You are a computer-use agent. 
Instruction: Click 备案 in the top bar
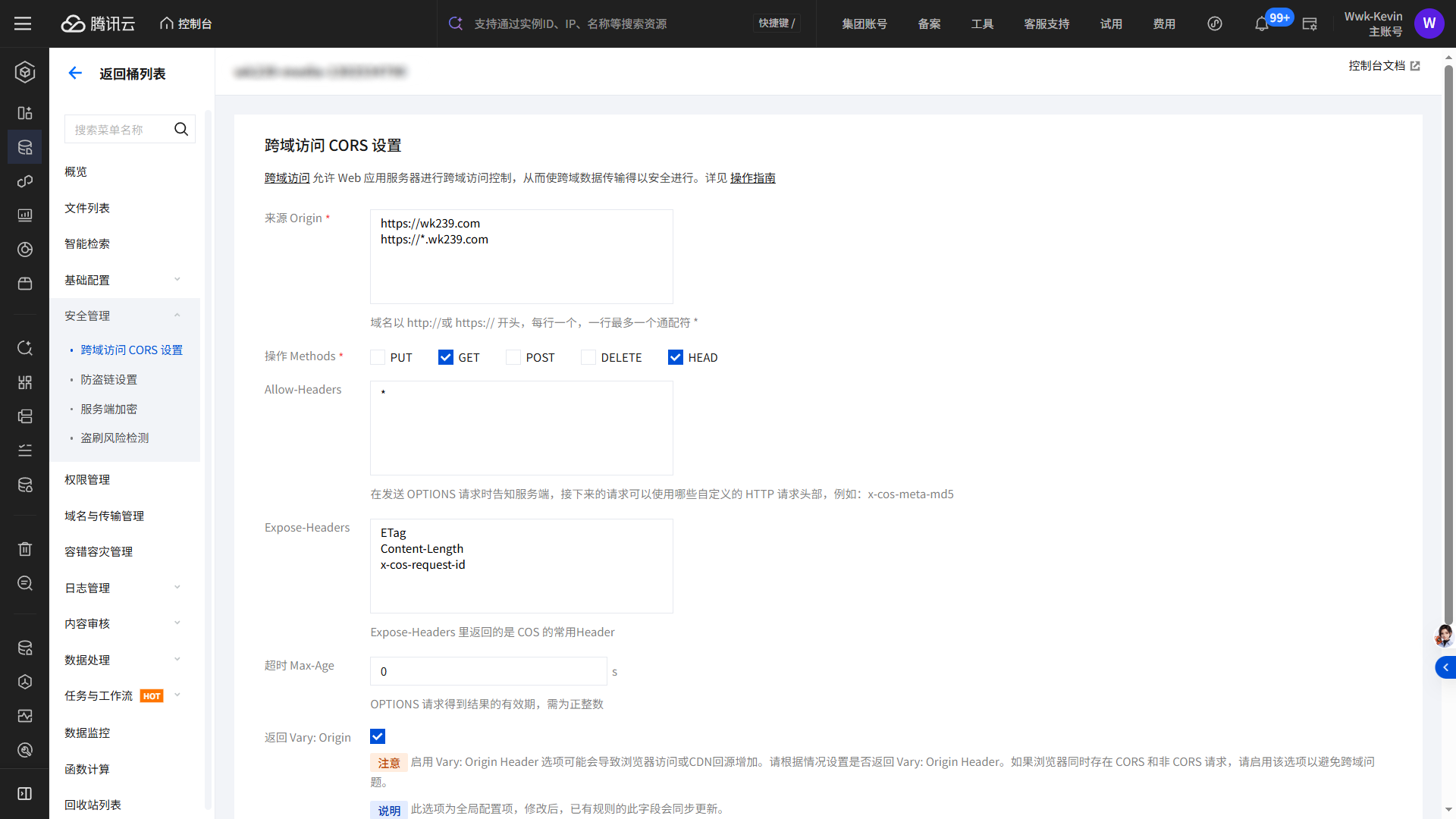click(929, 24)
